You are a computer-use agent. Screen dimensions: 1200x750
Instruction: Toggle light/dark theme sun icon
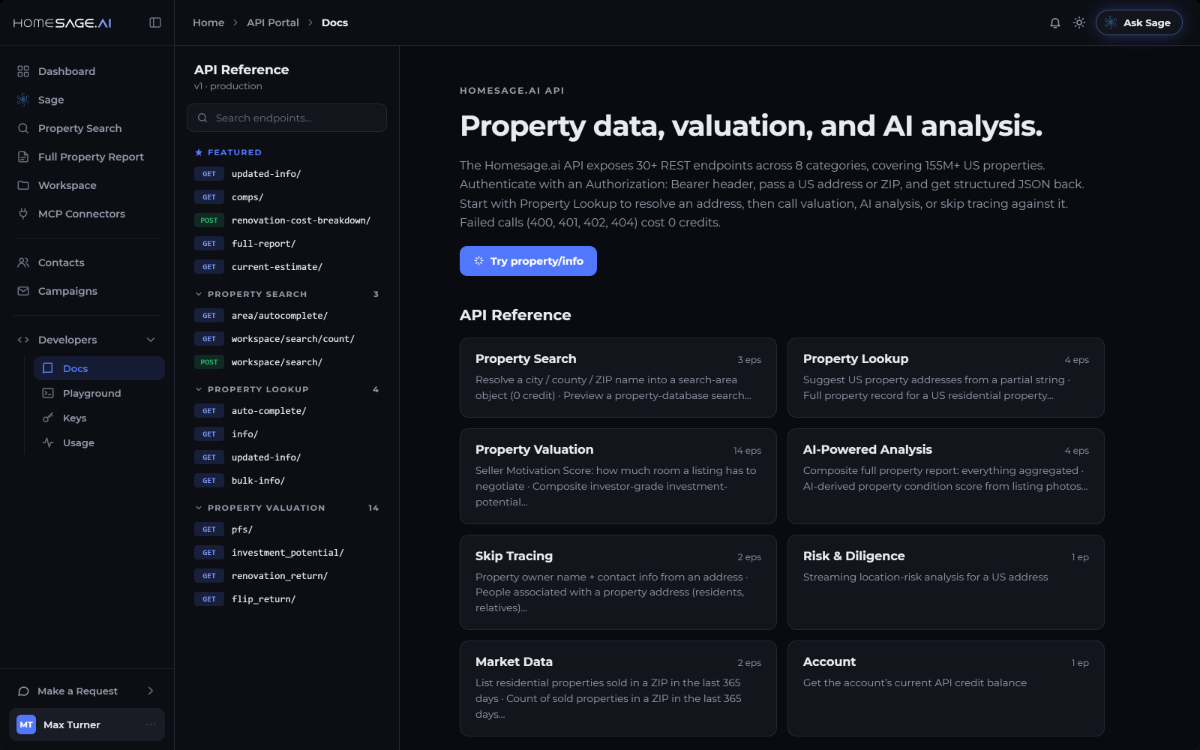pyautogui.click(x=1079, y=23)
